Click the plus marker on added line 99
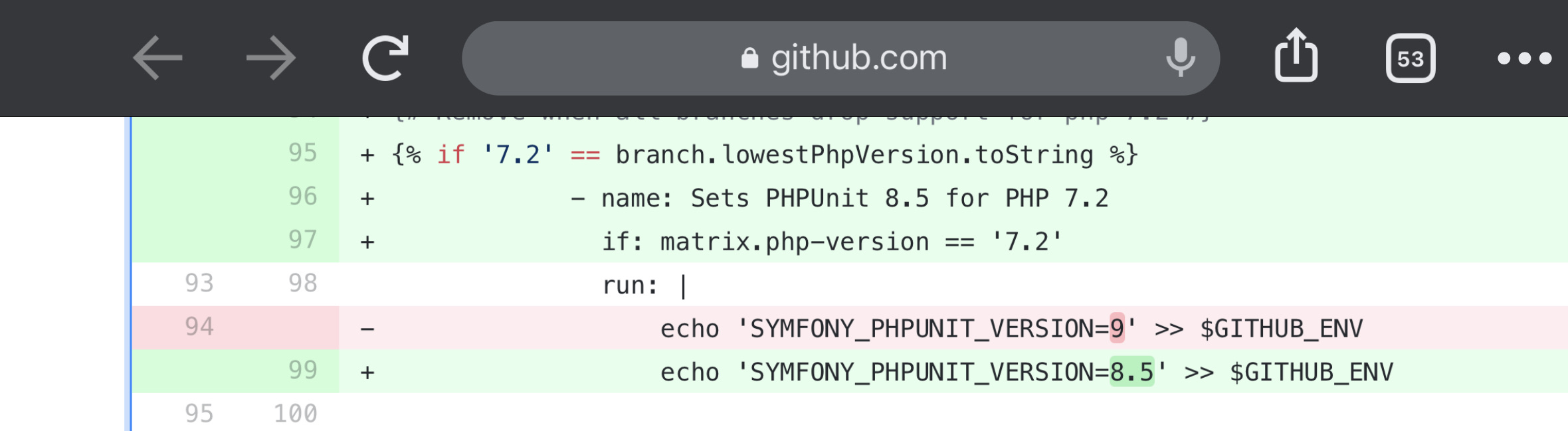This screenshot has width=1568, height=431. point(367,373)
